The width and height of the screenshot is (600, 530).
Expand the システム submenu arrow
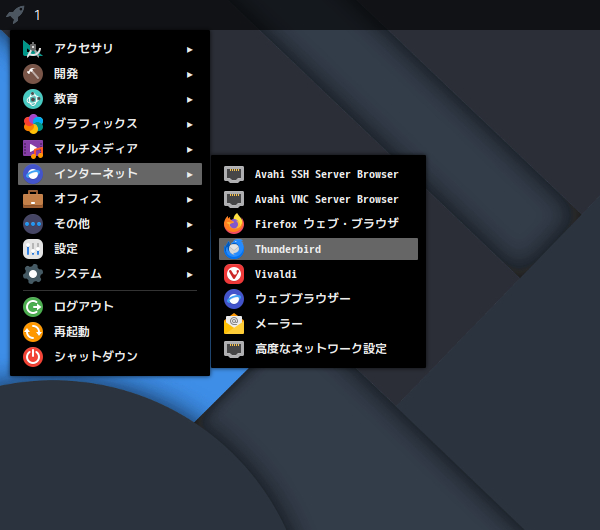click(x=189, y=275)
